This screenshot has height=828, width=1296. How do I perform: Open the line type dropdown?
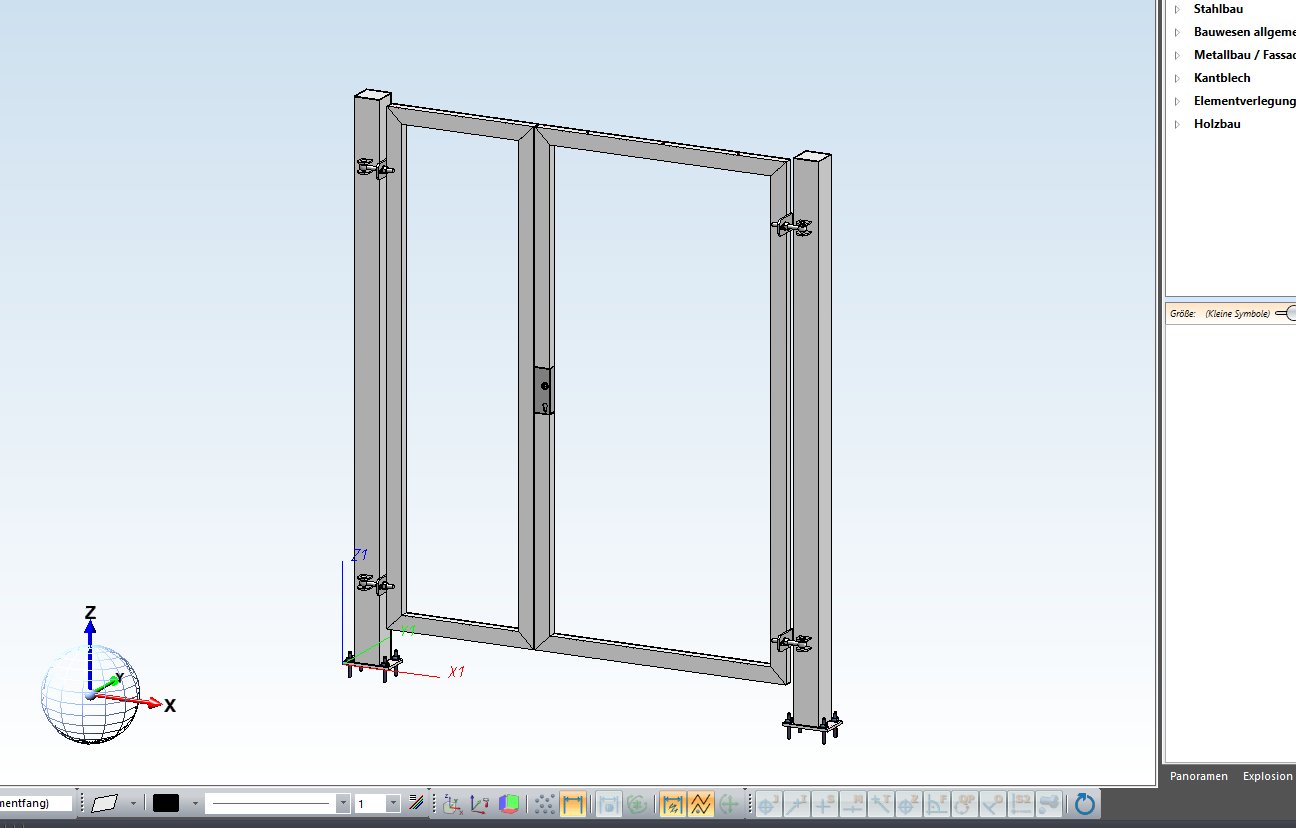[x=343, y=803]
